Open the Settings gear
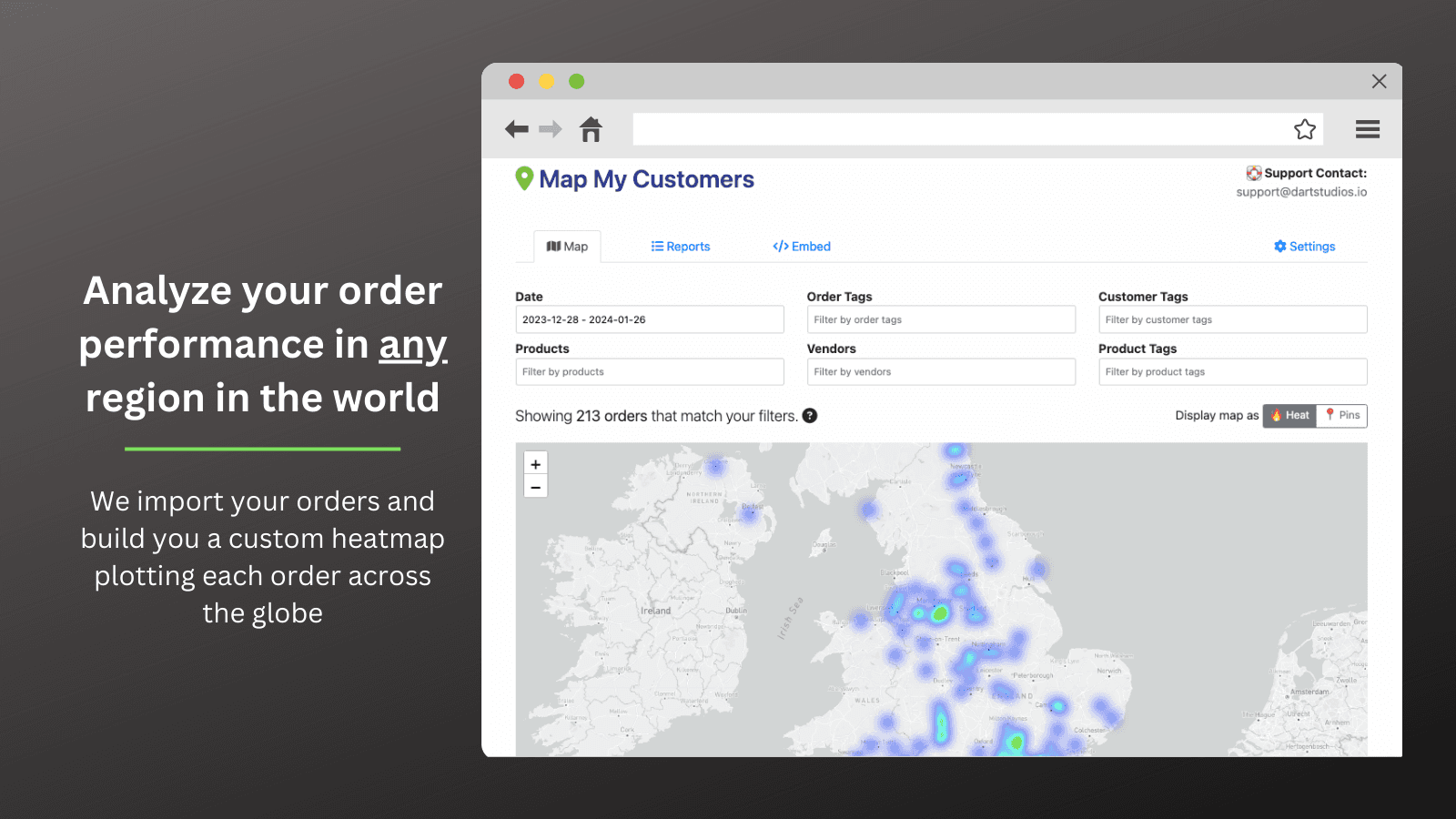The width and height of the screenshot is (1456, 819). (x=1304, y=246)
